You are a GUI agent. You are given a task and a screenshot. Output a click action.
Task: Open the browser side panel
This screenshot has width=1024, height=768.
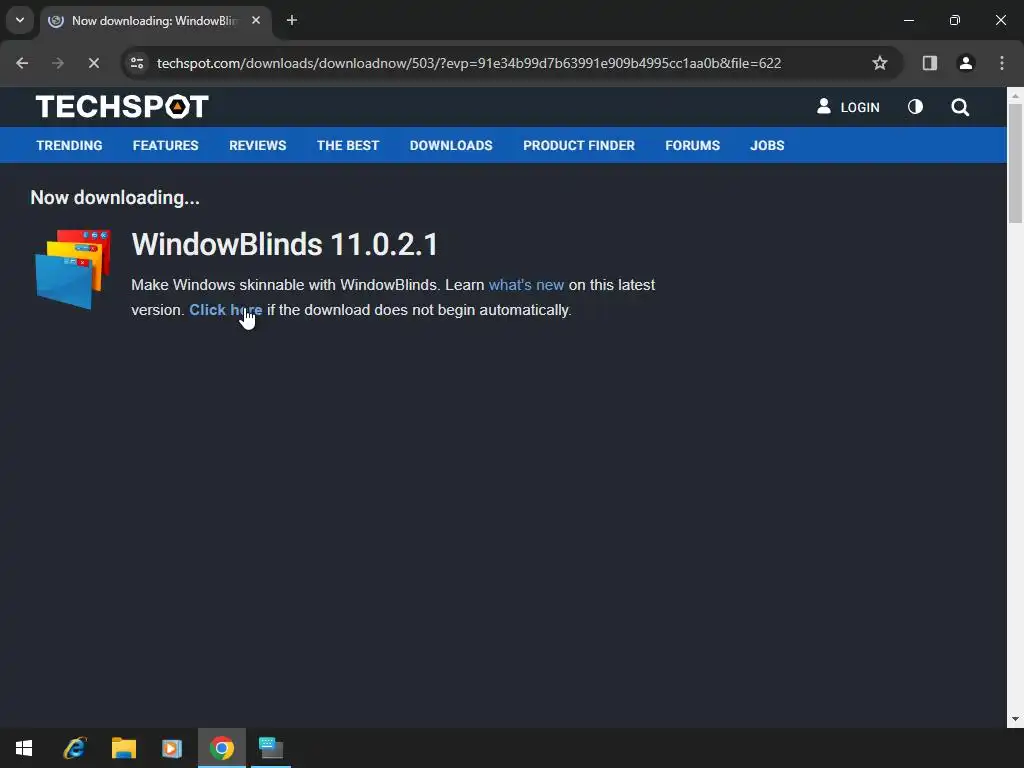pos(929,63)
